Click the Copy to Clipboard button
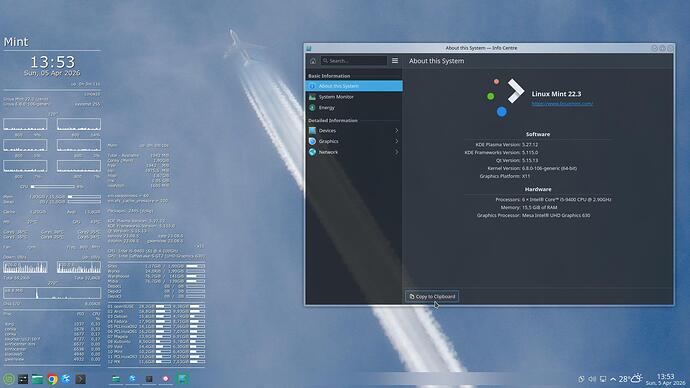Viewport: 690px width, 388px height. (432, 296)
